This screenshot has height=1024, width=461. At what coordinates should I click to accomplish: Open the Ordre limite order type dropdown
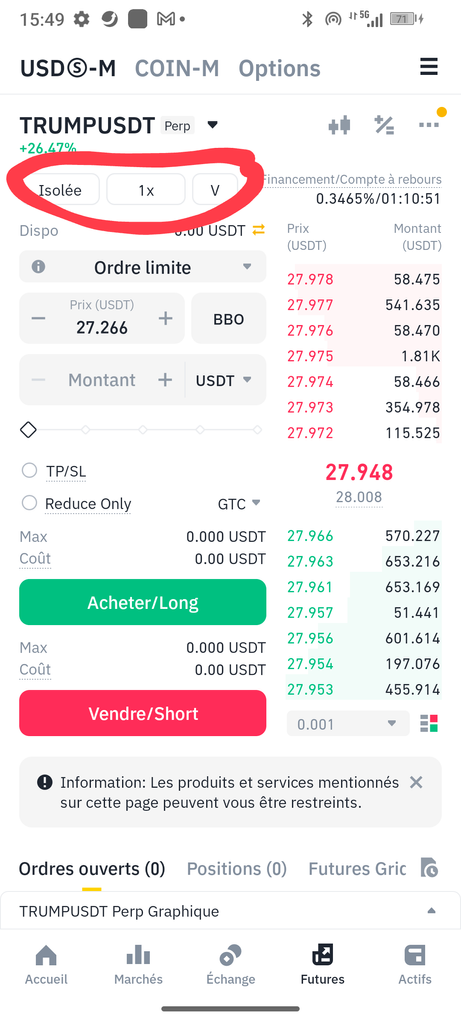tap(142, 267)
